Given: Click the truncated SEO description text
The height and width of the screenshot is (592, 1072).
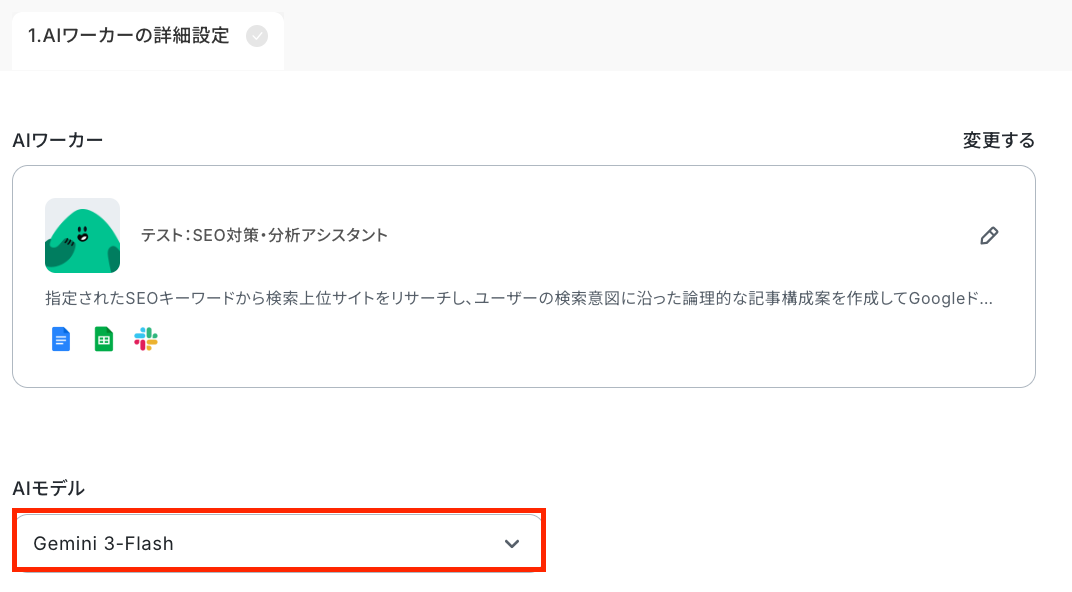Looking at the screenshot, I should [518, 298].
